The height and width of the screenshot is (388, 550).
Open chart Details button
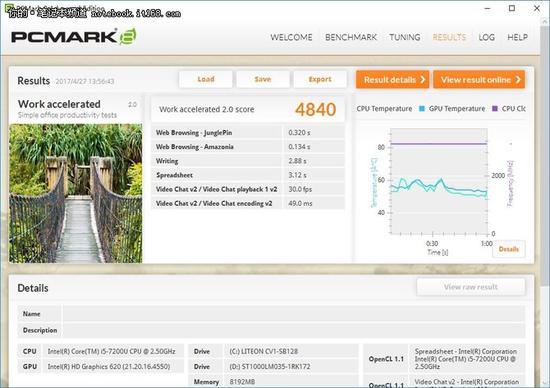click(x=509, y=249)
